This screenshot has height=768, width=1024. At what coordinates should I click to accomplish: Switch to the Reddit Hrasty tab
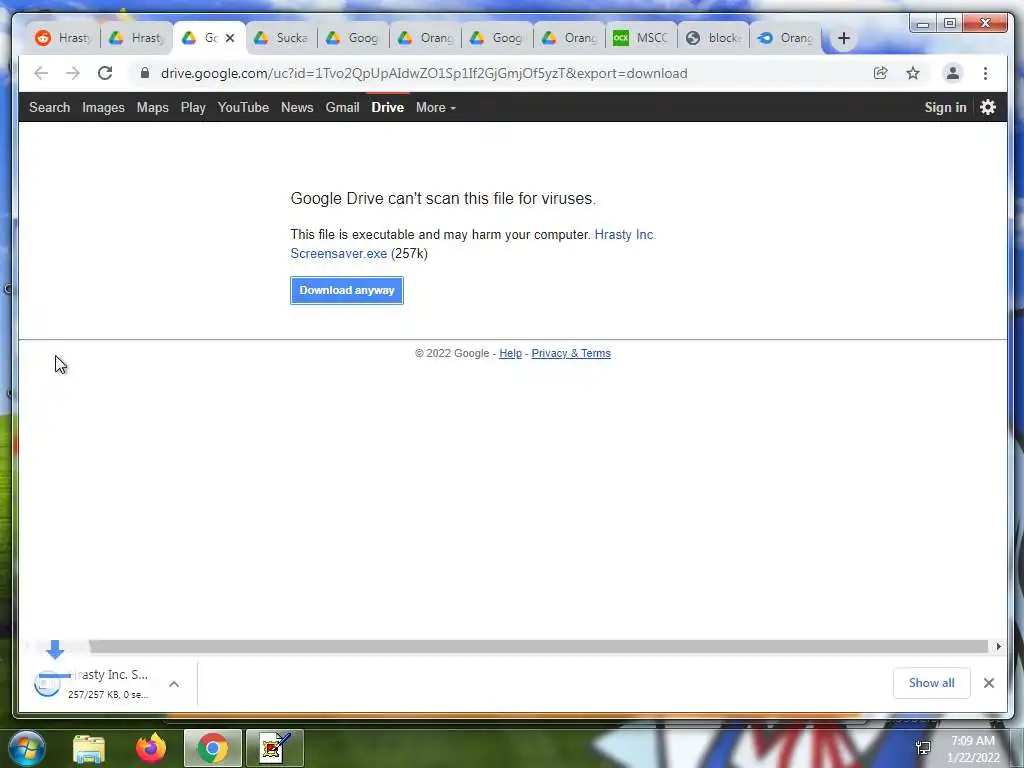point(63,38)
